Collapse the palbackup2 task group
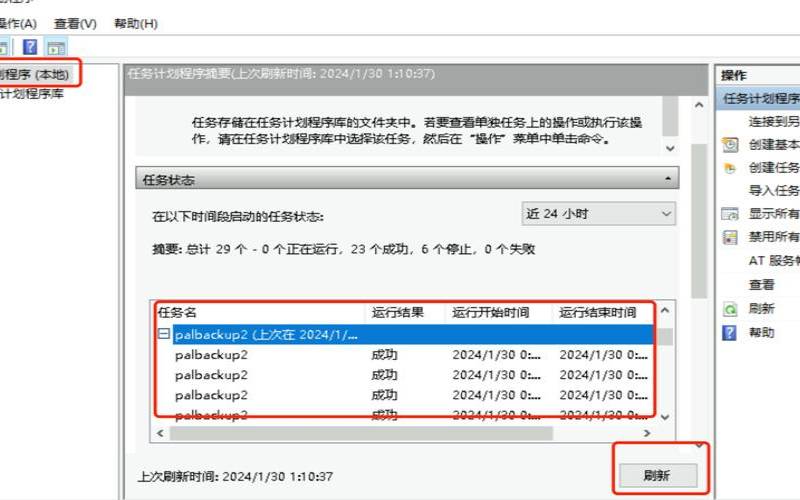Screen dimensions: 800x500 164,335
